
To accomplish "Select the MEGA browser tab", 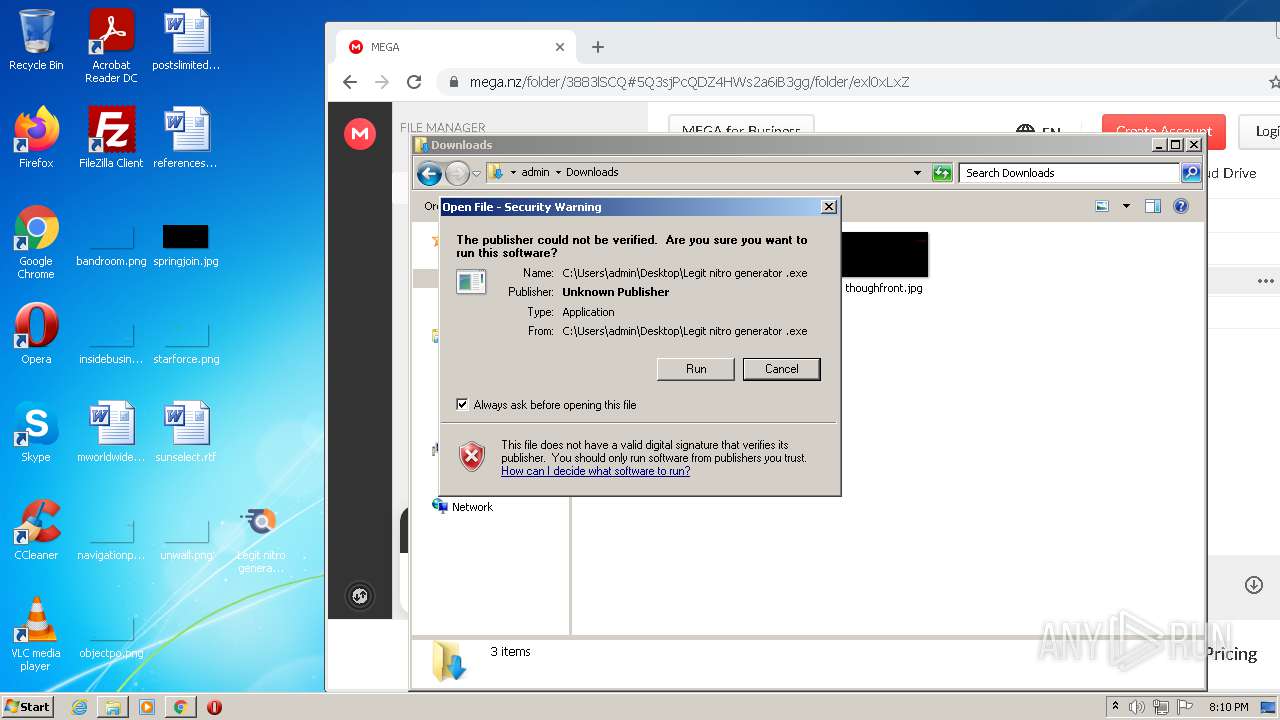I will tap(455, 47).
